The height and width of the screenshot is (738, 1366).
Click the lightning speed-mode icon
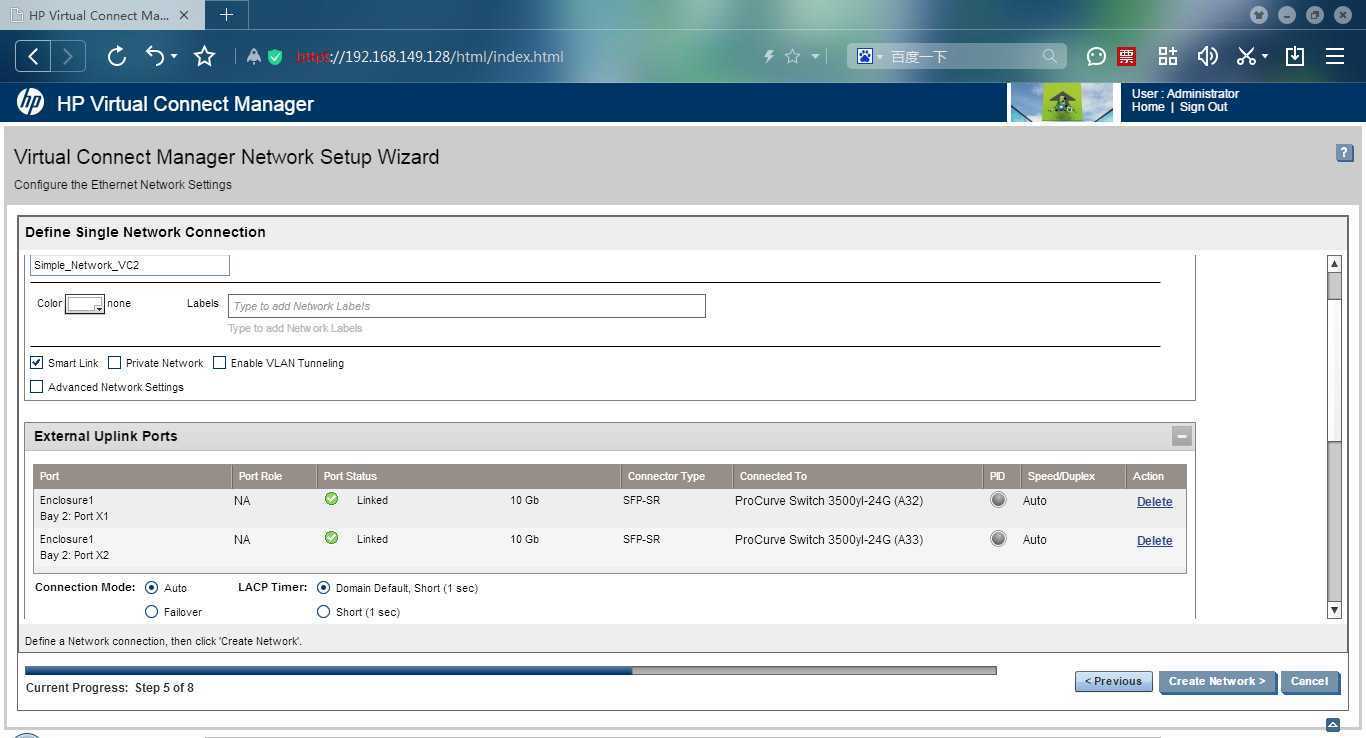click(769, 57)
